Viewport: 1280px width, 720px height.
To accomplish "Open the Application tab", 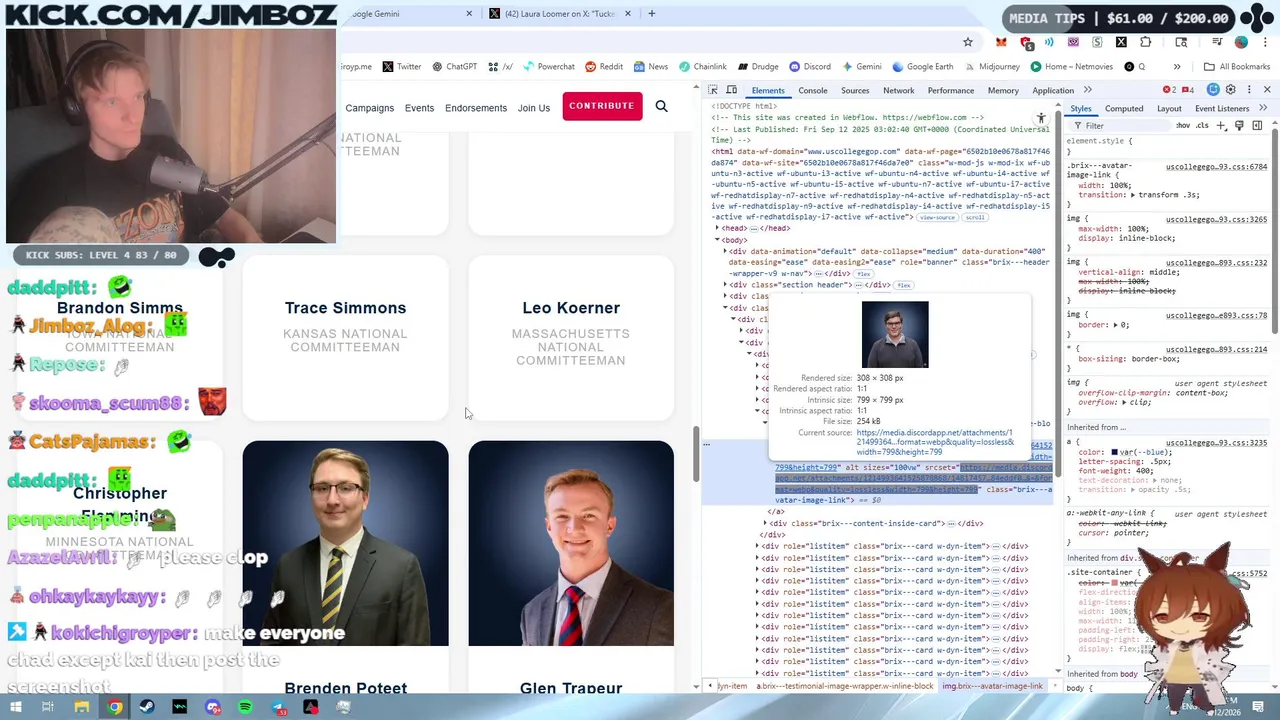I will (1053, 90).
